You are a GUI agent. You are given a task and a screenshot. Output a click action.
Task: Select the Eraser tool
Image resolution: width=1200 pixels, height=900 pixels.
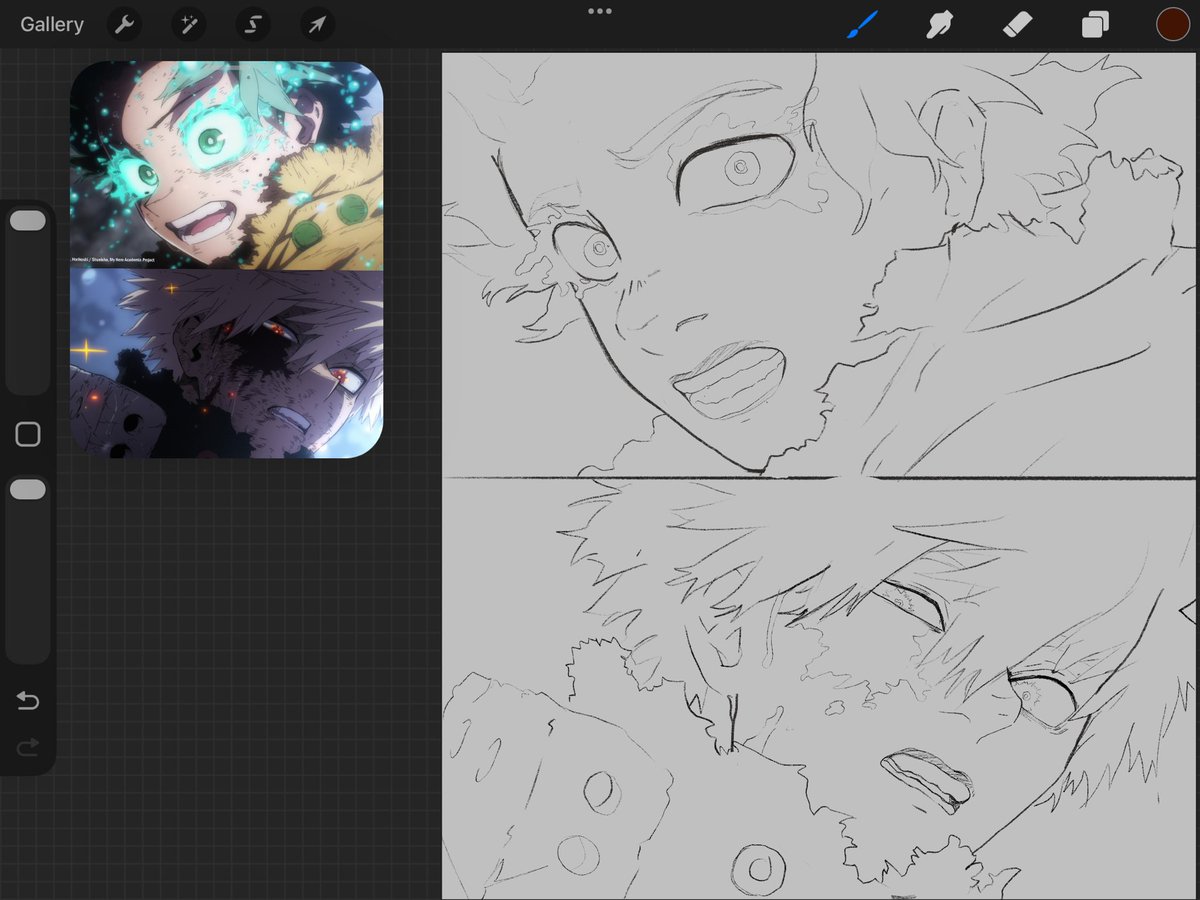click(x=1017, y=24)
